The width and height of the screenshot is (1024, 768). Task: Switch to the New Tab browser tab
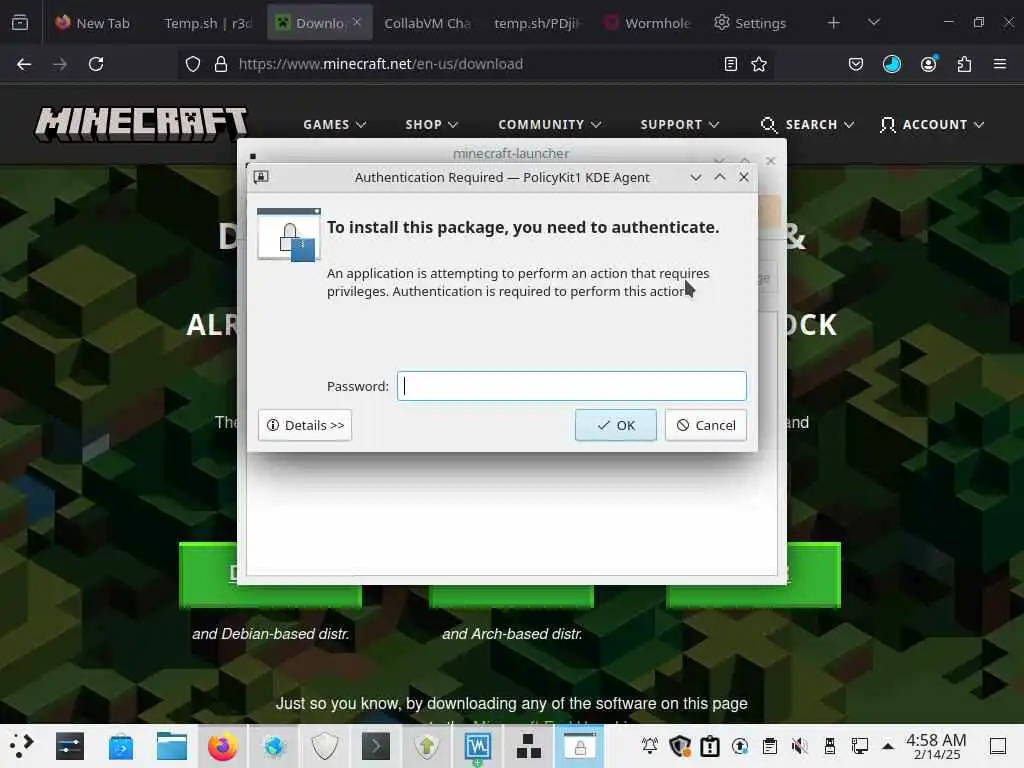92,23
